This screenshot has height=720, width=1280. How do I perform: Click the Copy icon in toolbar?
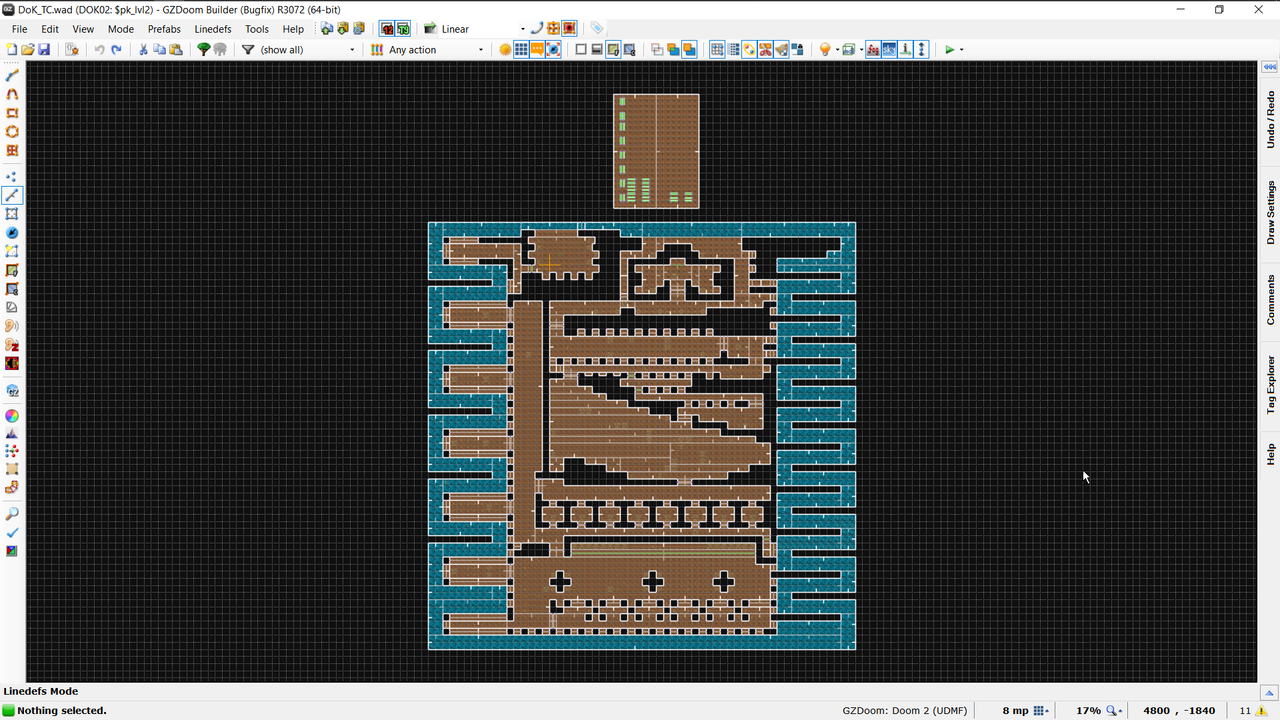(x=159, y=49)
